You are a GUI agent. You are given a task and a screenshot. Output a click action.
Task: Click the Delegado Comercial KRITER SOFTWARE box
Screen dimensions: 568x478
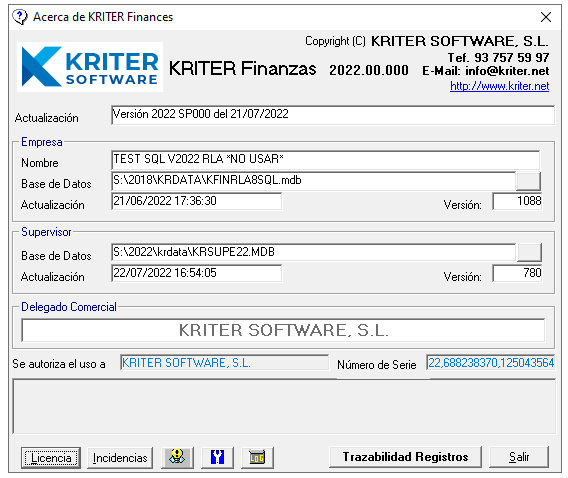click(283, 330)
